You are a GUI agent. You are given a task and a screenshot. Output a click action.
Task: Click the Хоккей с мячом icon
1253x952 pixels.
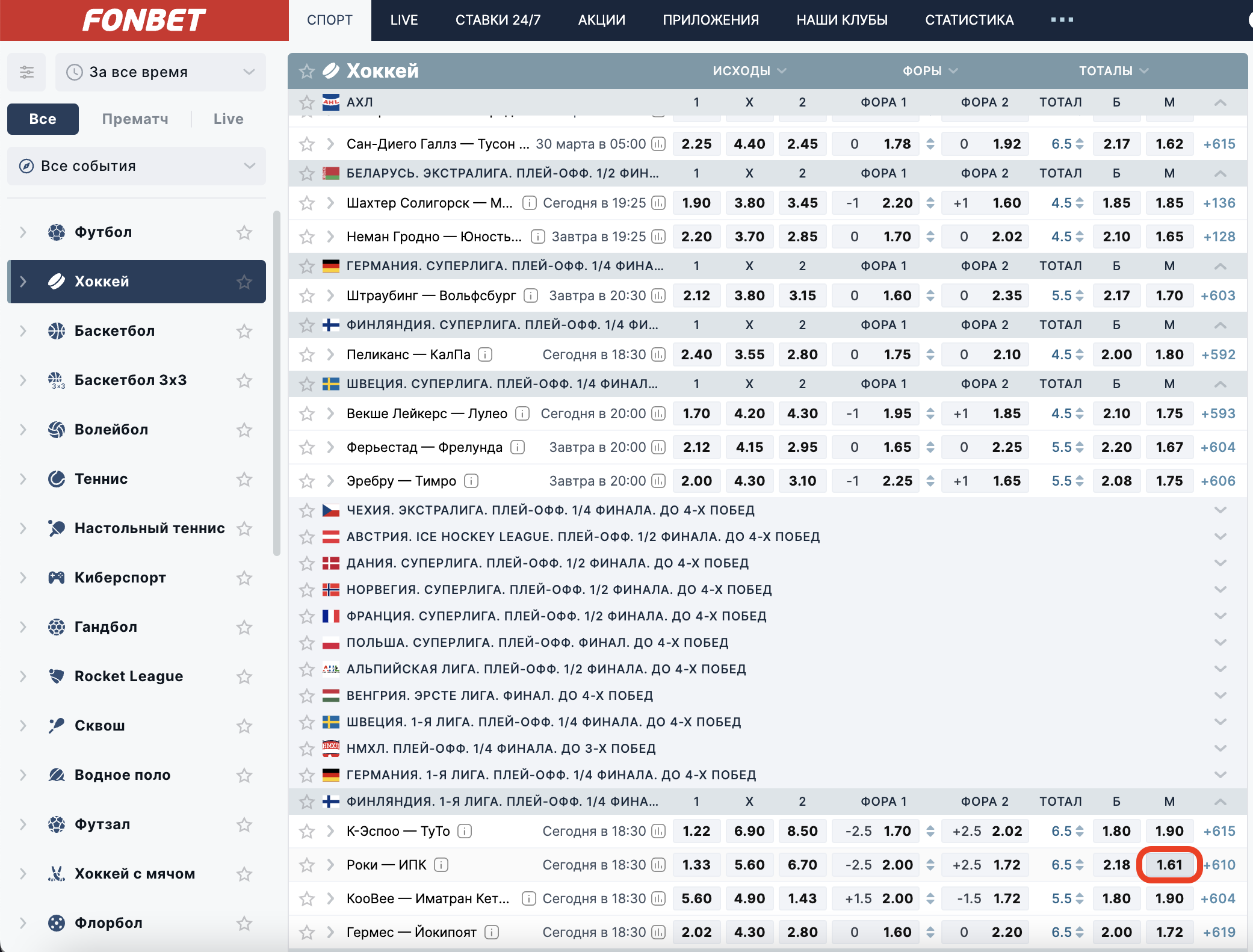pos(57,874)
